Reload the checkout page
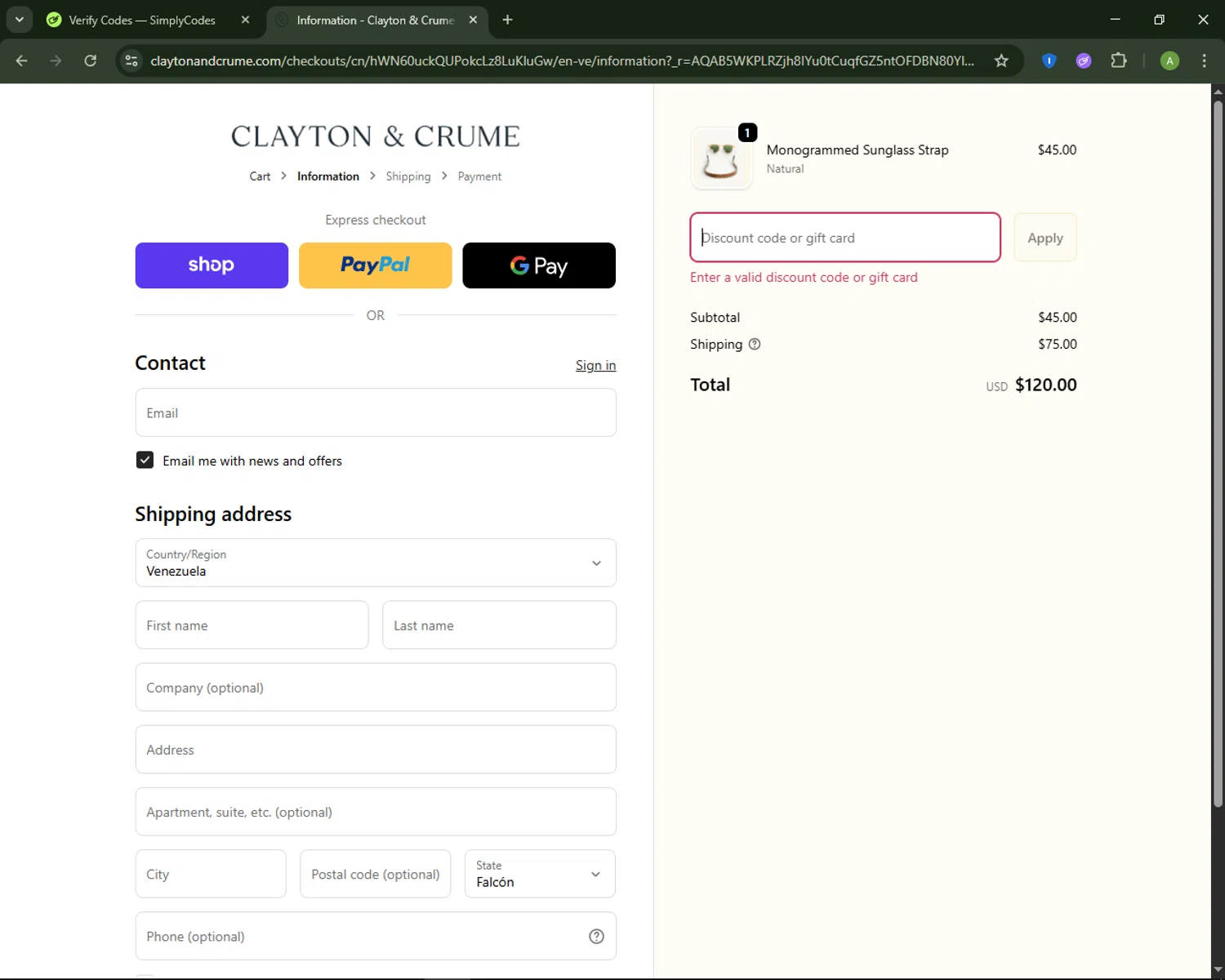 (91, 60)
